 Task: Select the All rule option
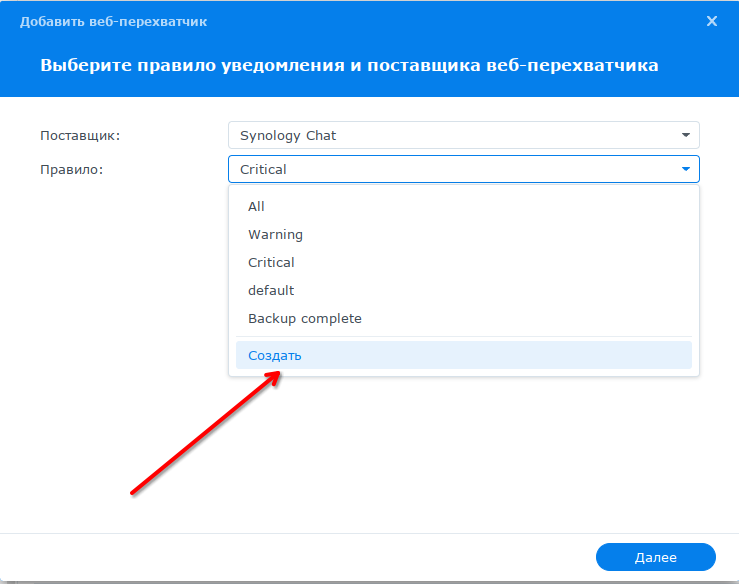(464, 206)
